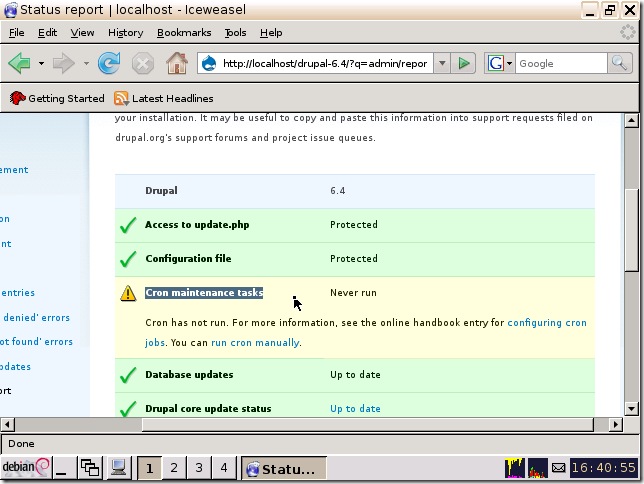Click the 'denied' errors sidebar link
644x484 pixels.
[x=36, y=318]
